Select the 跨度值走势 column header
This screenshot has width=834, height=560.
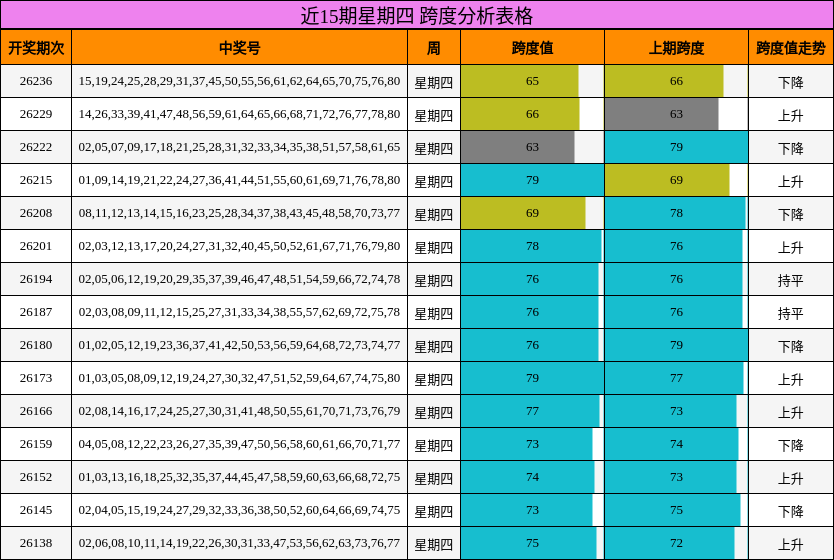[x=791, y=48]
